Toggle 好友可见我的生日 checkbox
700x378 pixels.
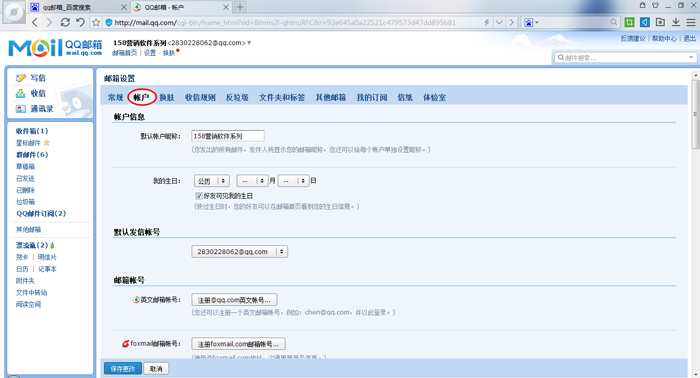click(199, 195)
